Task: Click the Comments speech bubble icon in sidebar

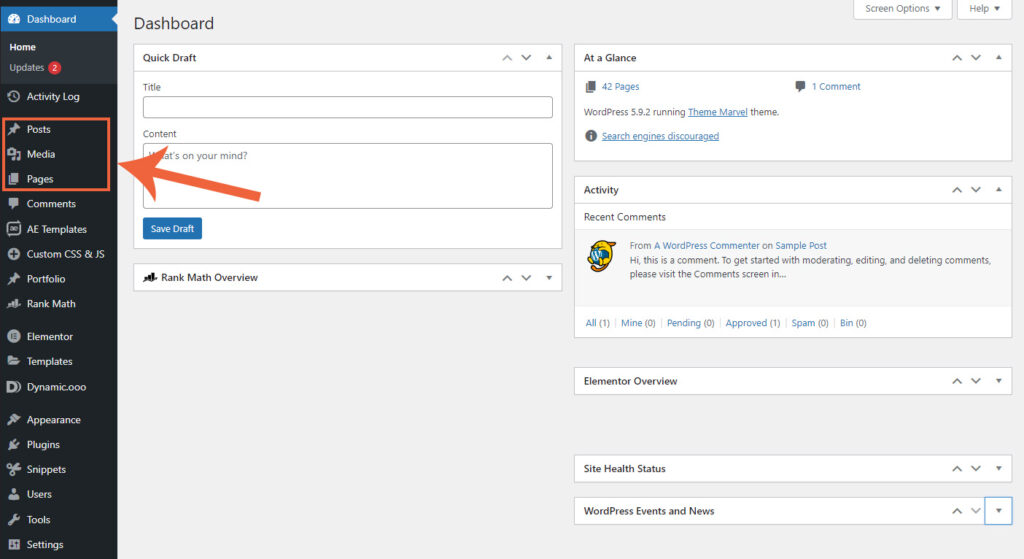Action: pos(14,203)
